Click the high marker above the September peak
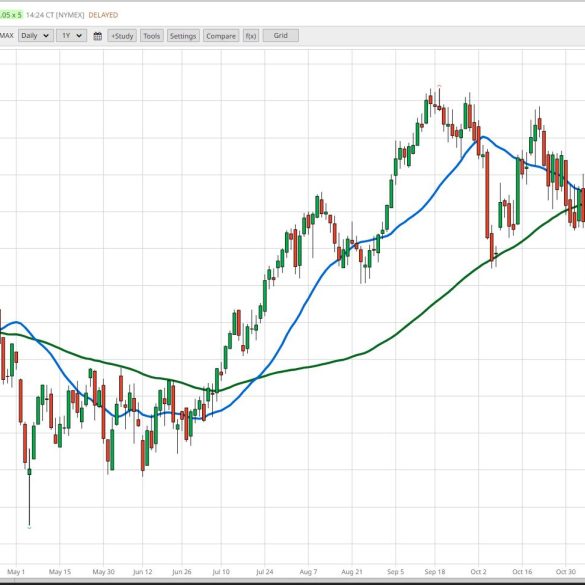585x585 pixels. tap(439, 86)
